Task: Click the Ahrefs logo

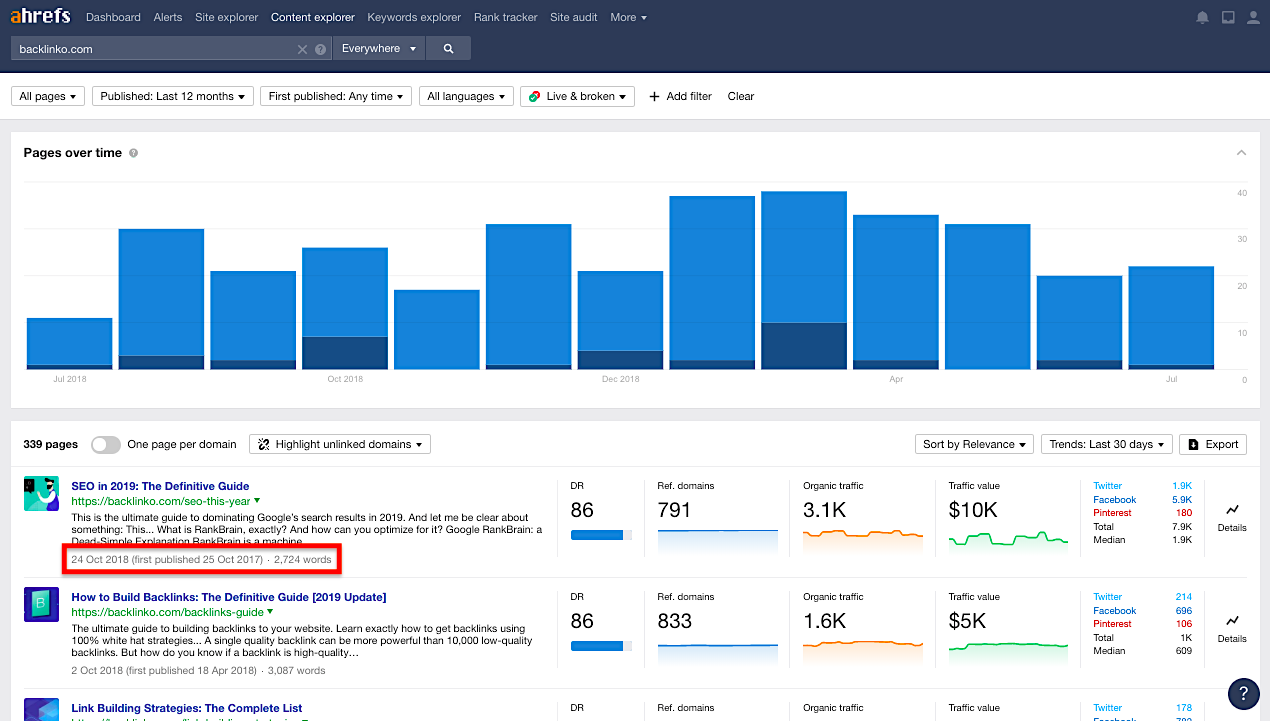Action: (x=40, y=16)
